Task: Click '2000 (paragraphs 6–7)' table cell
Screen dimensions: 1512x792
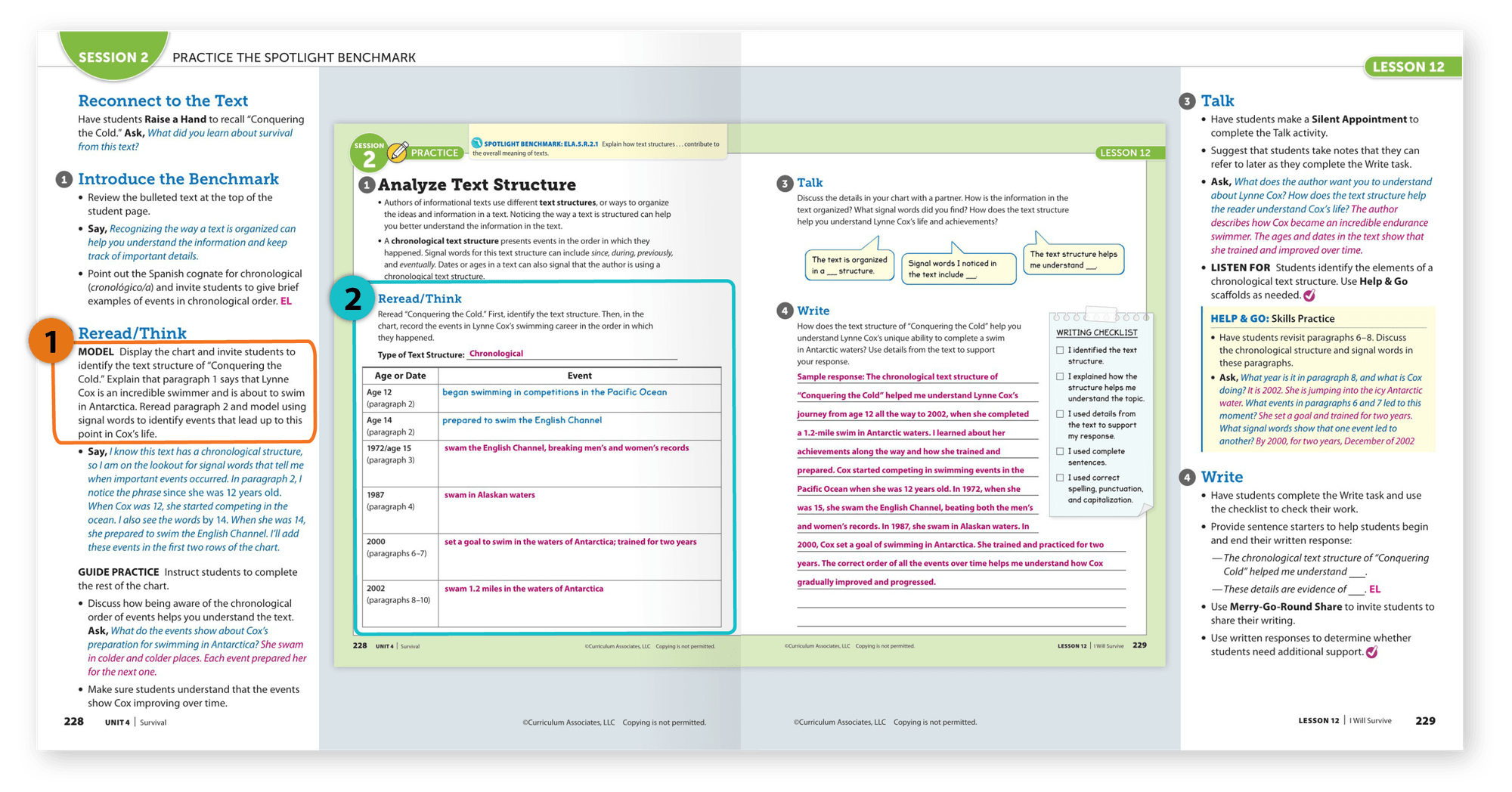Action: pos(400,557)
